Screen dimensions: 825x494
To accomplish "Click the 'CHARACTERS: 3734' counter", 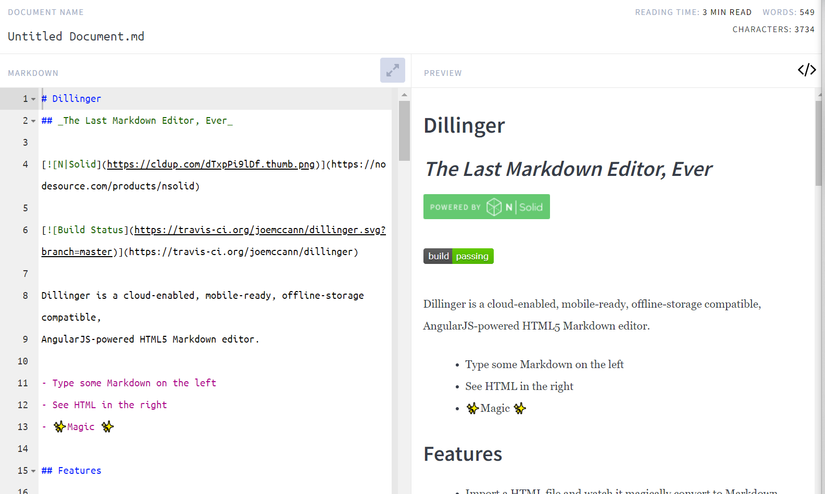I will point(773,29).
